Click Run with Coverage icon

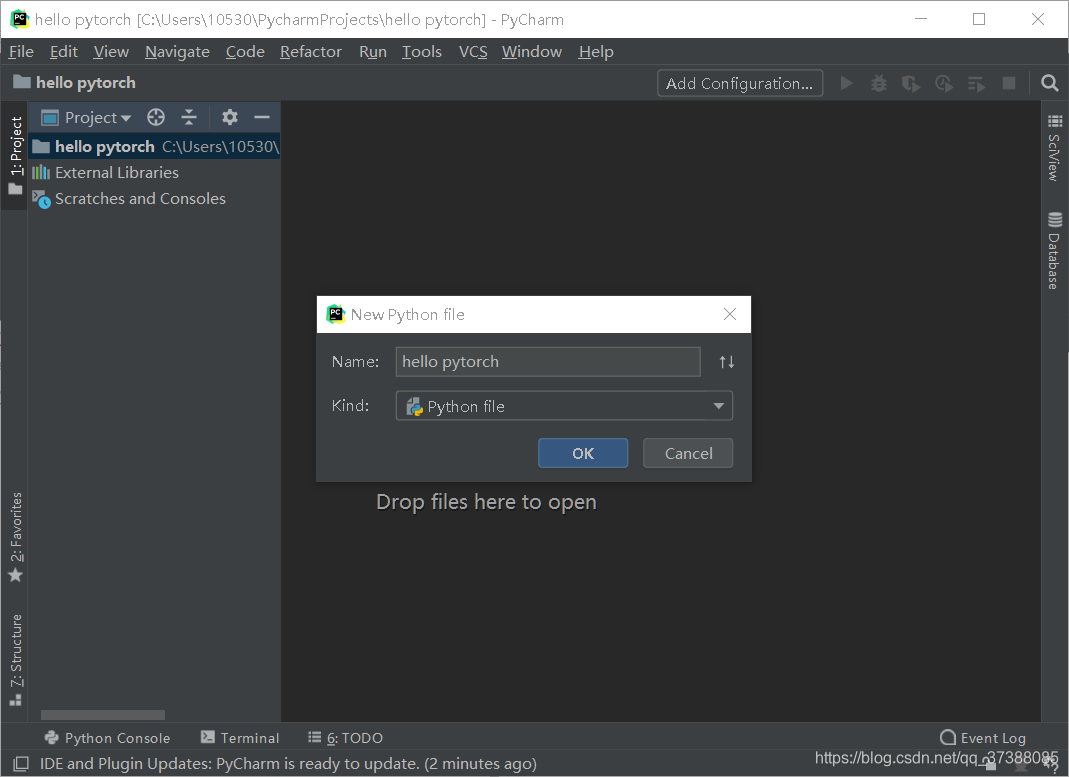[x=911, y=83]
